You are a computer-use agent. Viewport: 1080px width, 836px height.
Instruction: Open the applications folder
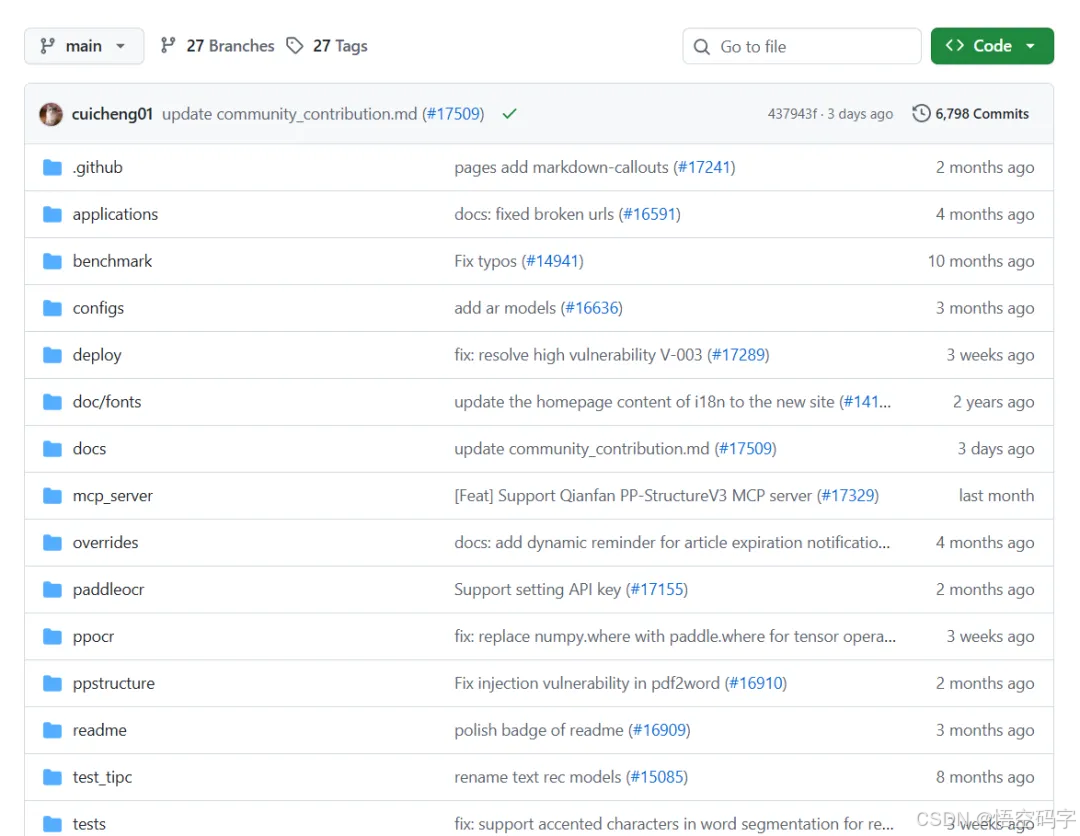coord(115,214)
